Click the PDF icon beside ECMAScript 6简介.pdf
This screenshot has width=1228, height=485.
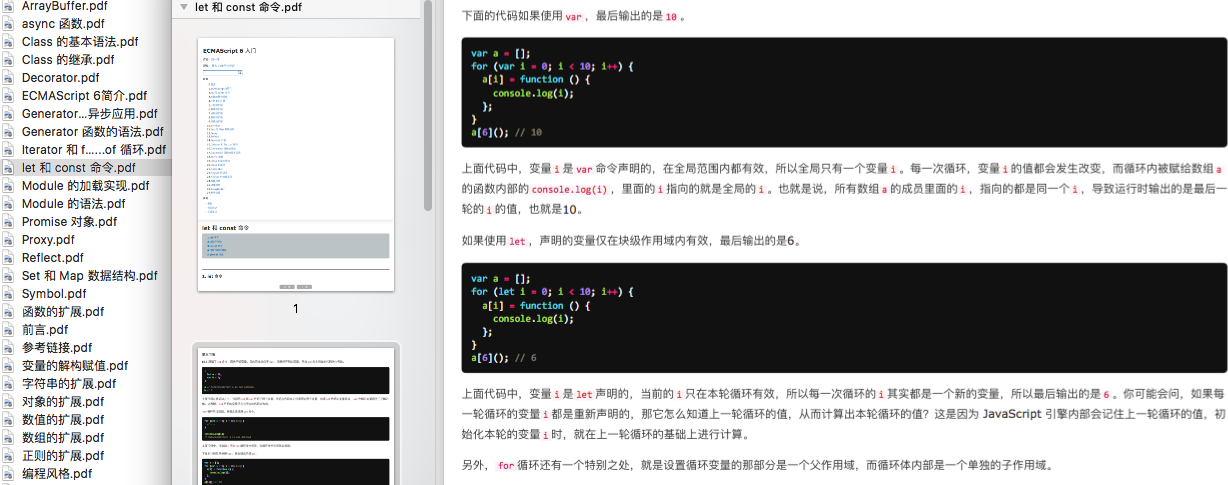click(x=9, y=95)
